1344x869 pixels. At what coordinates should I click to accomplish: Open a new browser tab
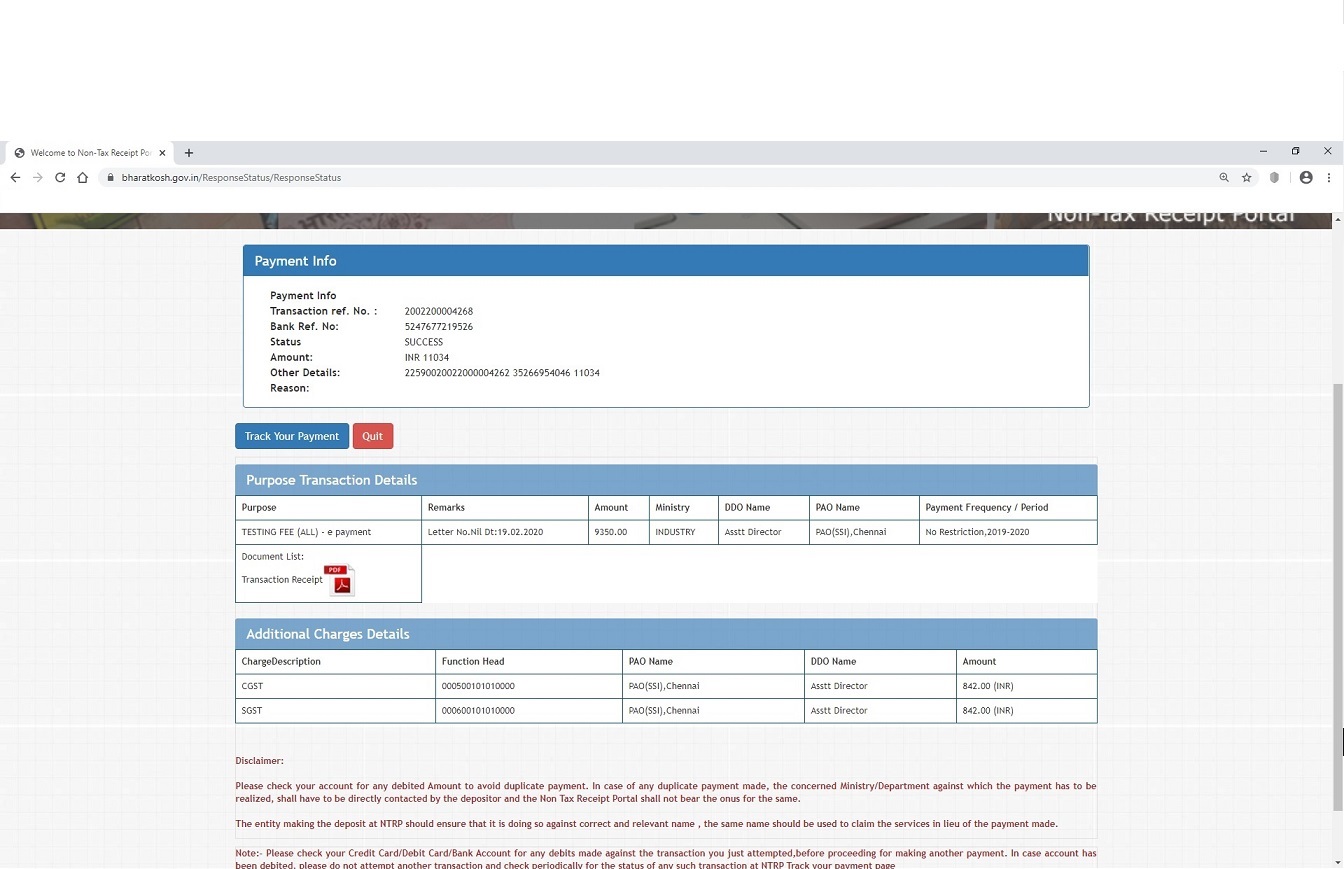(189, 153)
